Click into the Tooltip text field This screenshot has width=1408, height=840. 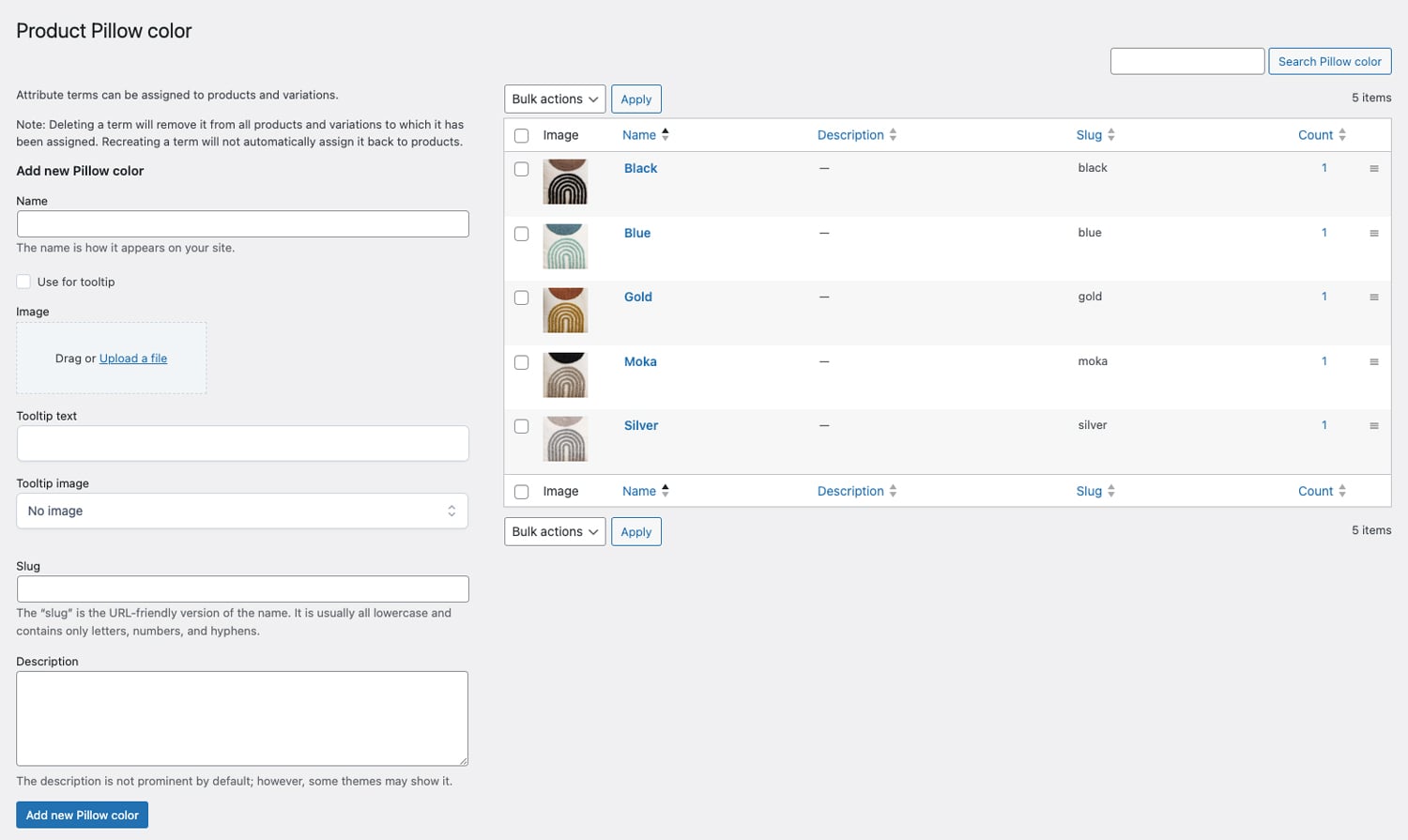click(242, 444)
